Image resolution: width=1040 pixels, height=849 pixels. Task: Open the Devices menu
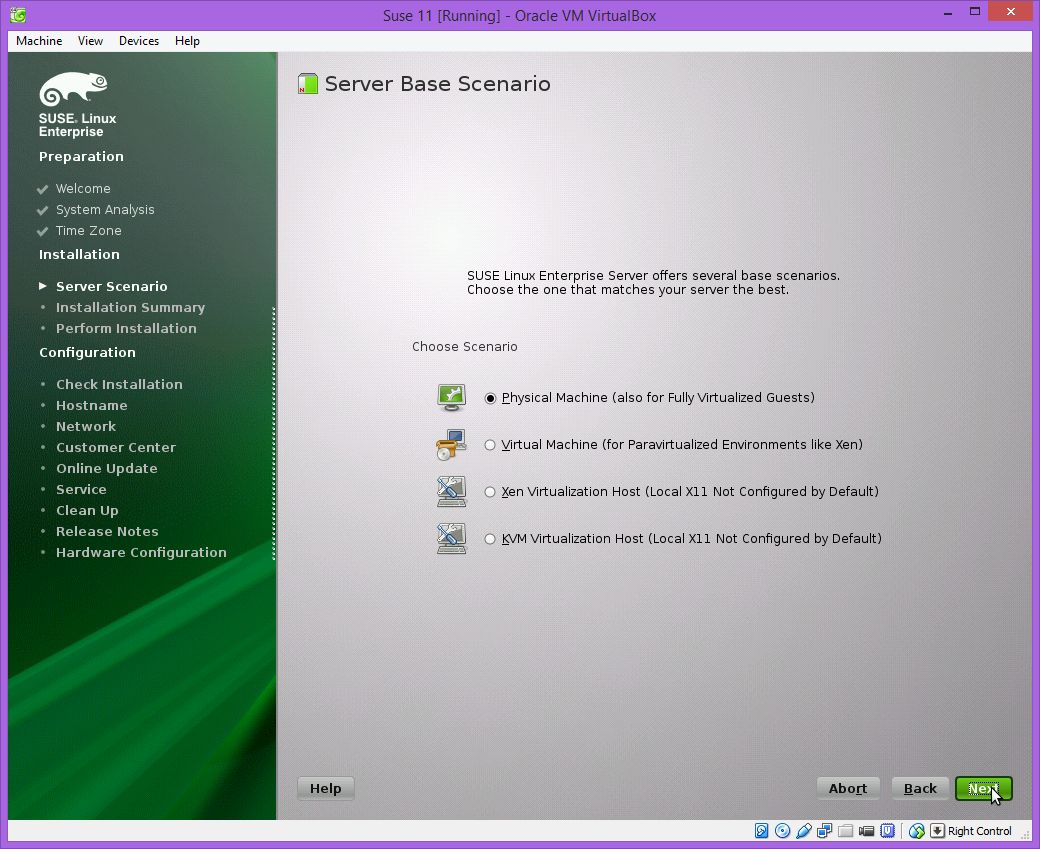click(139, 40)
